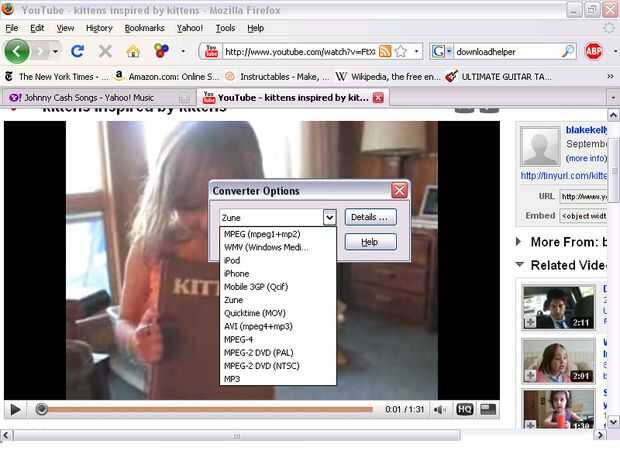Select MPEG-2 DVD (NTSC) format
This screenshot has height=465, width=620.
click(x=278, y=366)
